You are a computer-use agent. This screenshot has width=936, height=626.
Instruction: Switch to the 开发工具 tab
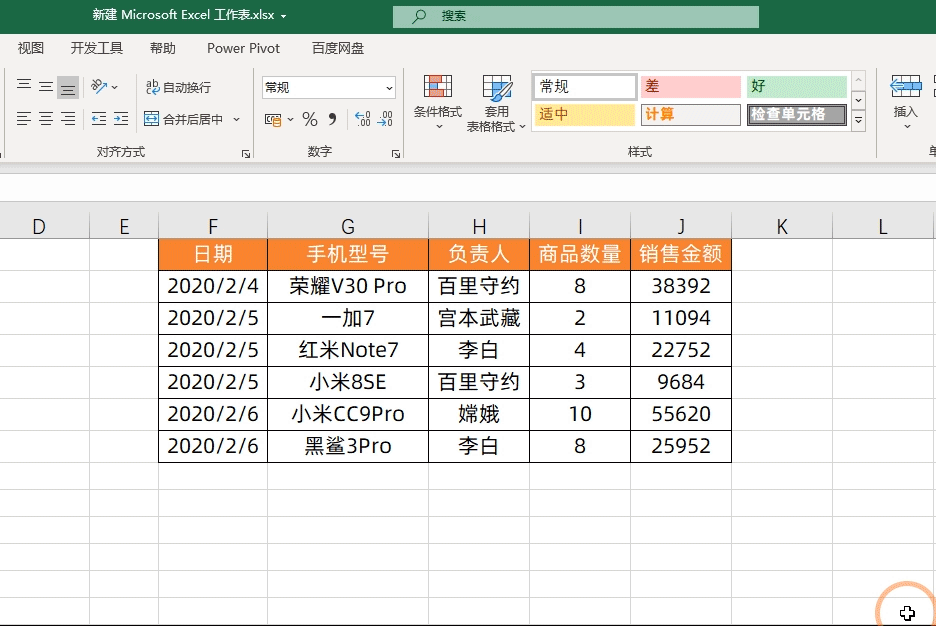pos(97,48)
